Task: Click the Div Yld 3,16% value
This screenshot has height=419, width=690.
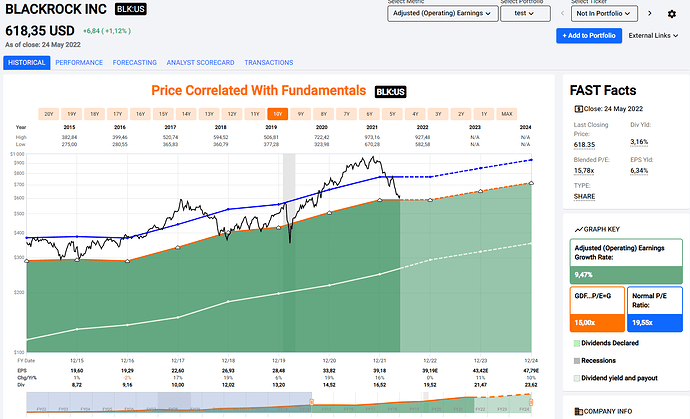Action: tap(639, 142)
